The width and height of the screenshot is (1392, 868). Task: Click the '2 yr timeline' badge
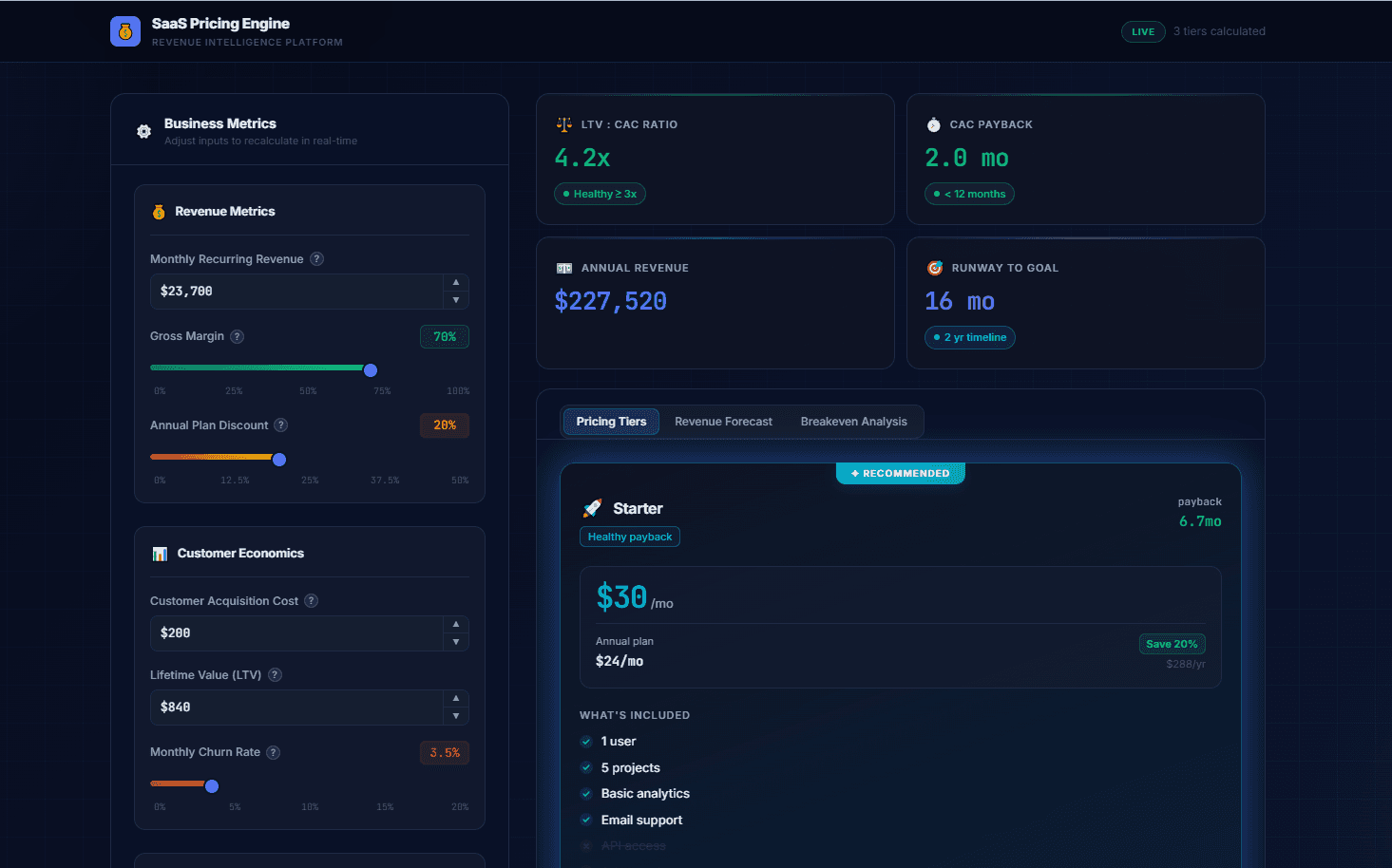coord(970,337)
